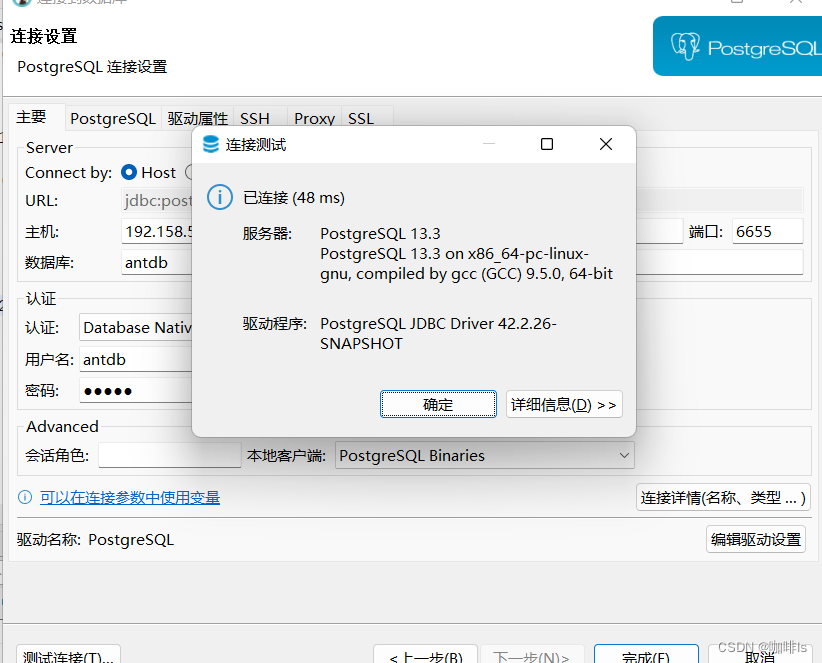Click the 完成(F) finish button

tap(646, 655)
